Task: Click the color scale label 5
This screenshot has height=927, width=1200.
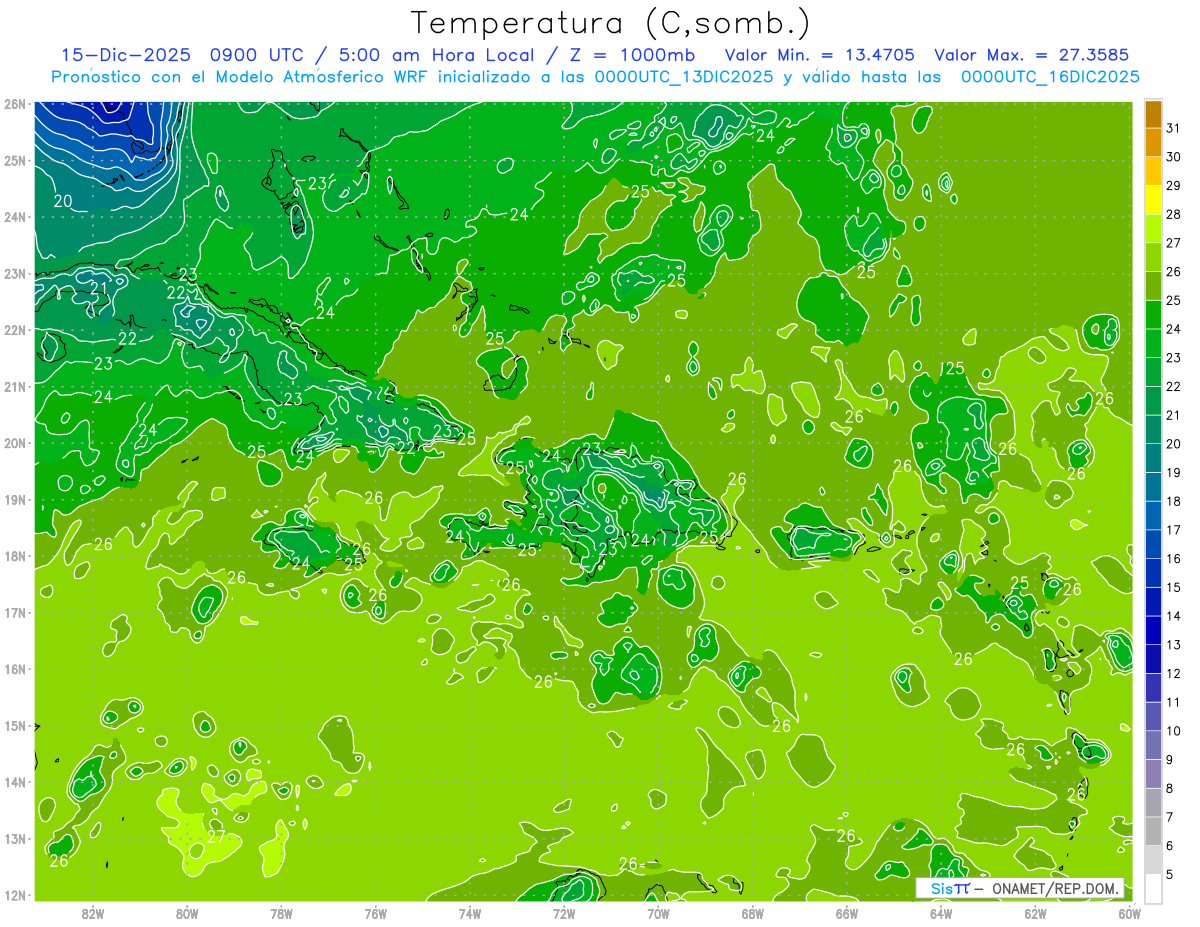Action: click(x=1170, y=875)
